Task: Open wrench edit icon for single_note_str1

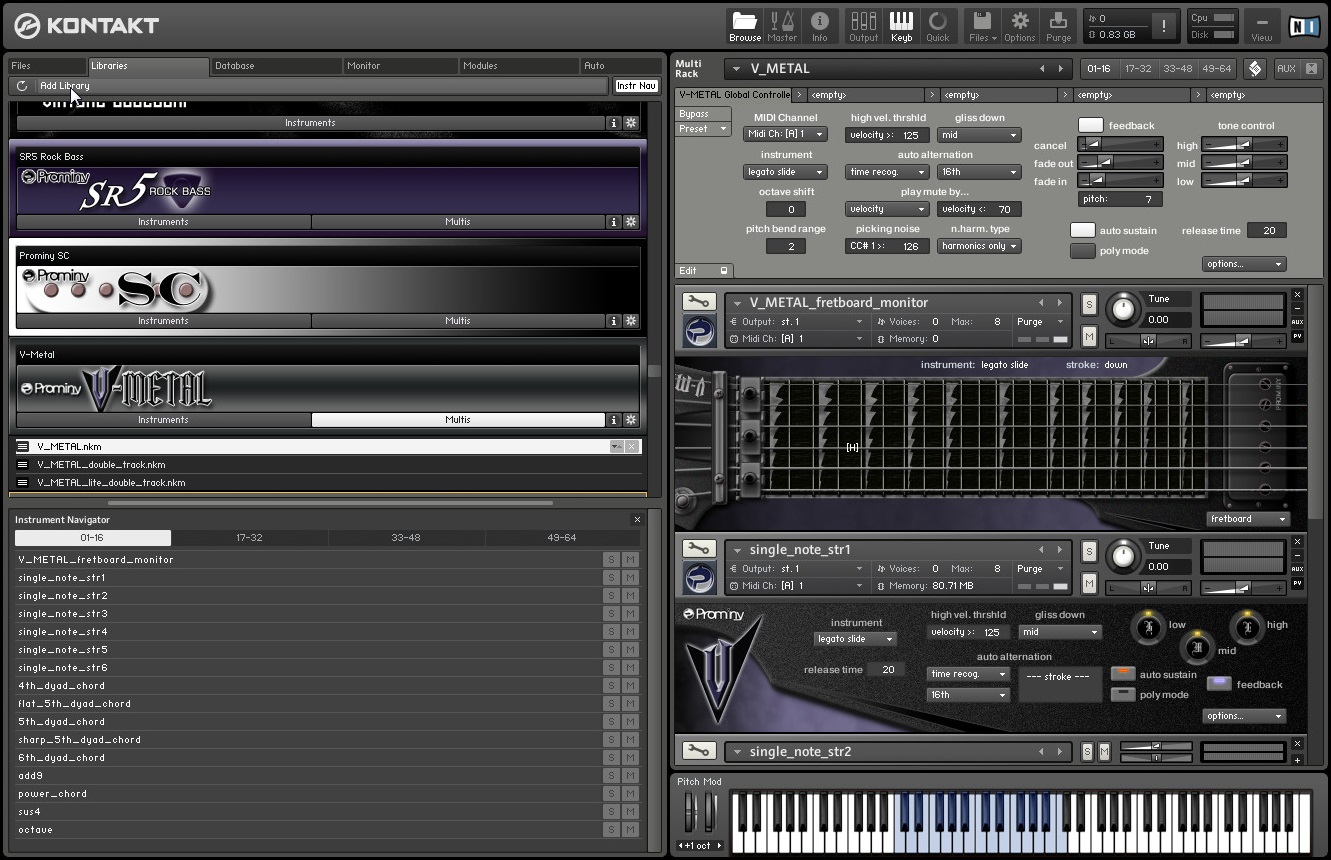Action: (698, 549)
